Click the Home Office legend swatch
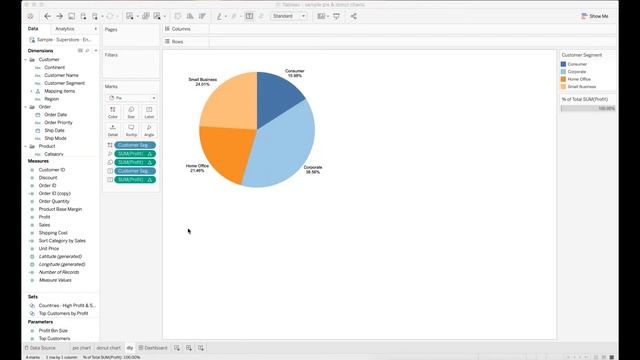 point(563,79)
